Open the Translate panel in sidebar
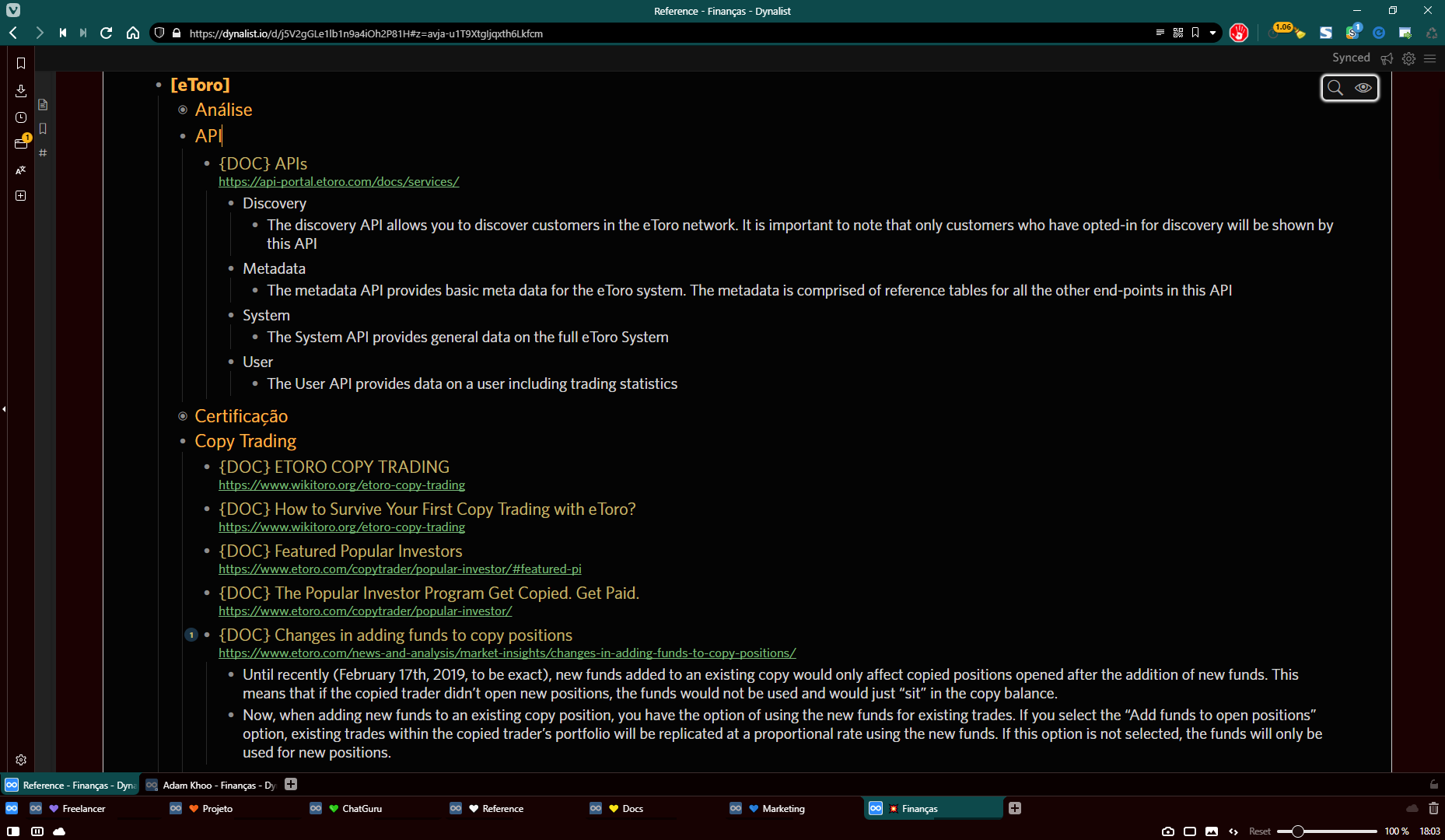 coord(21,170)
